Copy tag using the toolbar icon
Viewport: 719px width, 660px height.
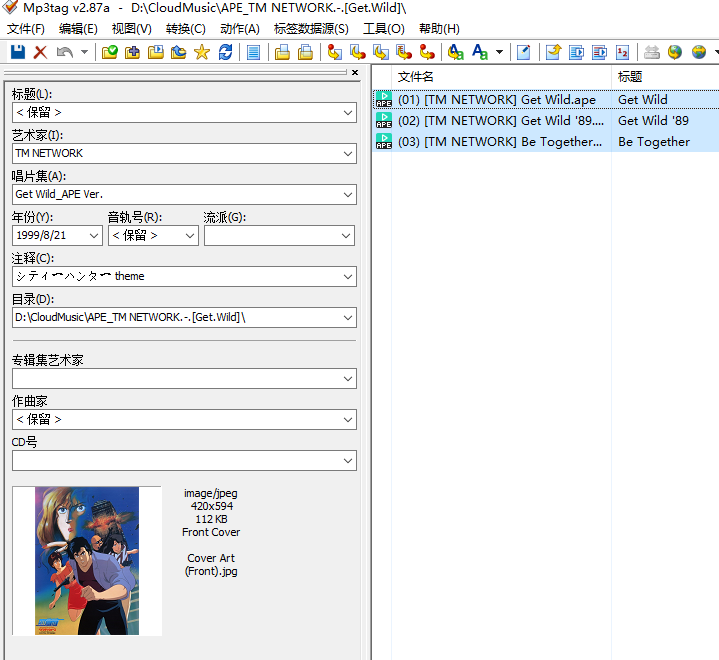282,52
